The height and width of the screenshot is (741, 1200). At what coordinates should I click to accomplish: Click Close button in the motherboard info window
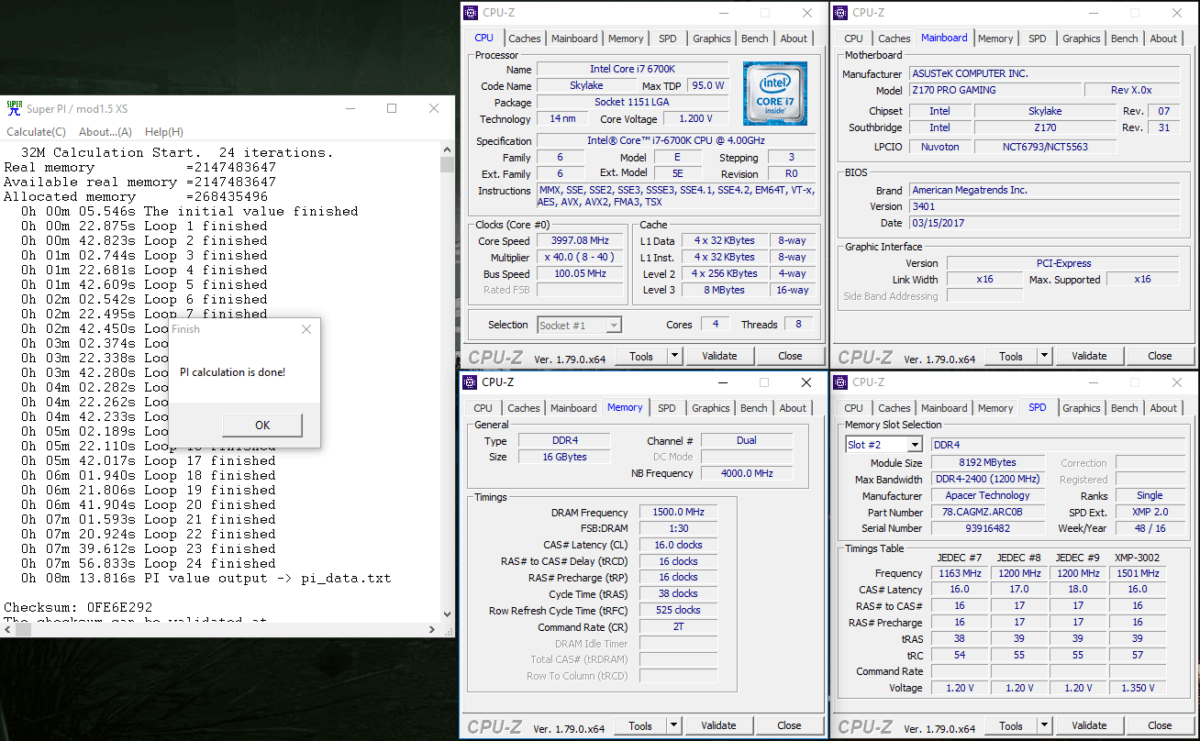(1160, 356)
